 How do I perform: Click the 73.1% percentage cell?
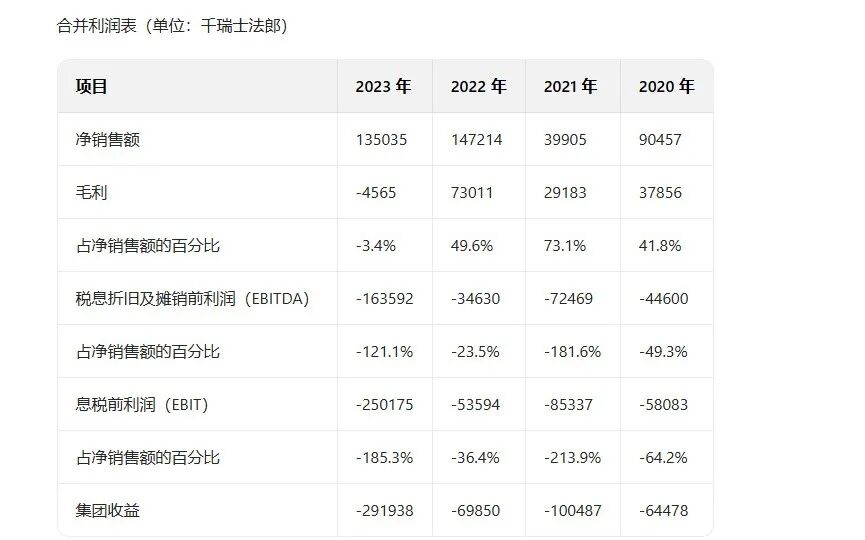point(565,246)
